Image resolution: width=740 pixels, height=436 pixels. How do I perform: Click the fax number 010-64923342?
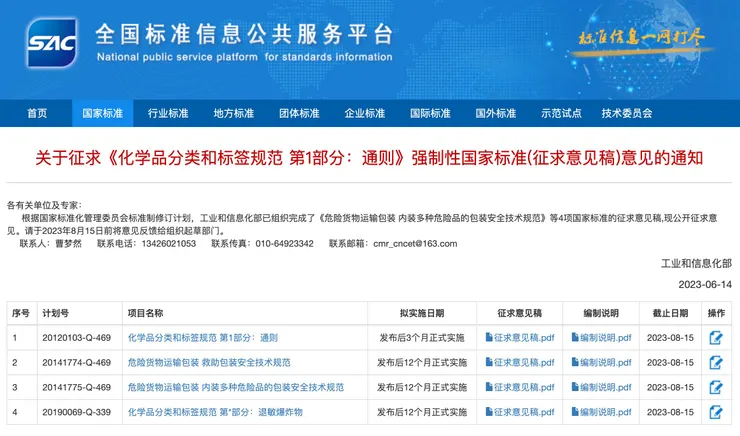[x=285, y=244]
